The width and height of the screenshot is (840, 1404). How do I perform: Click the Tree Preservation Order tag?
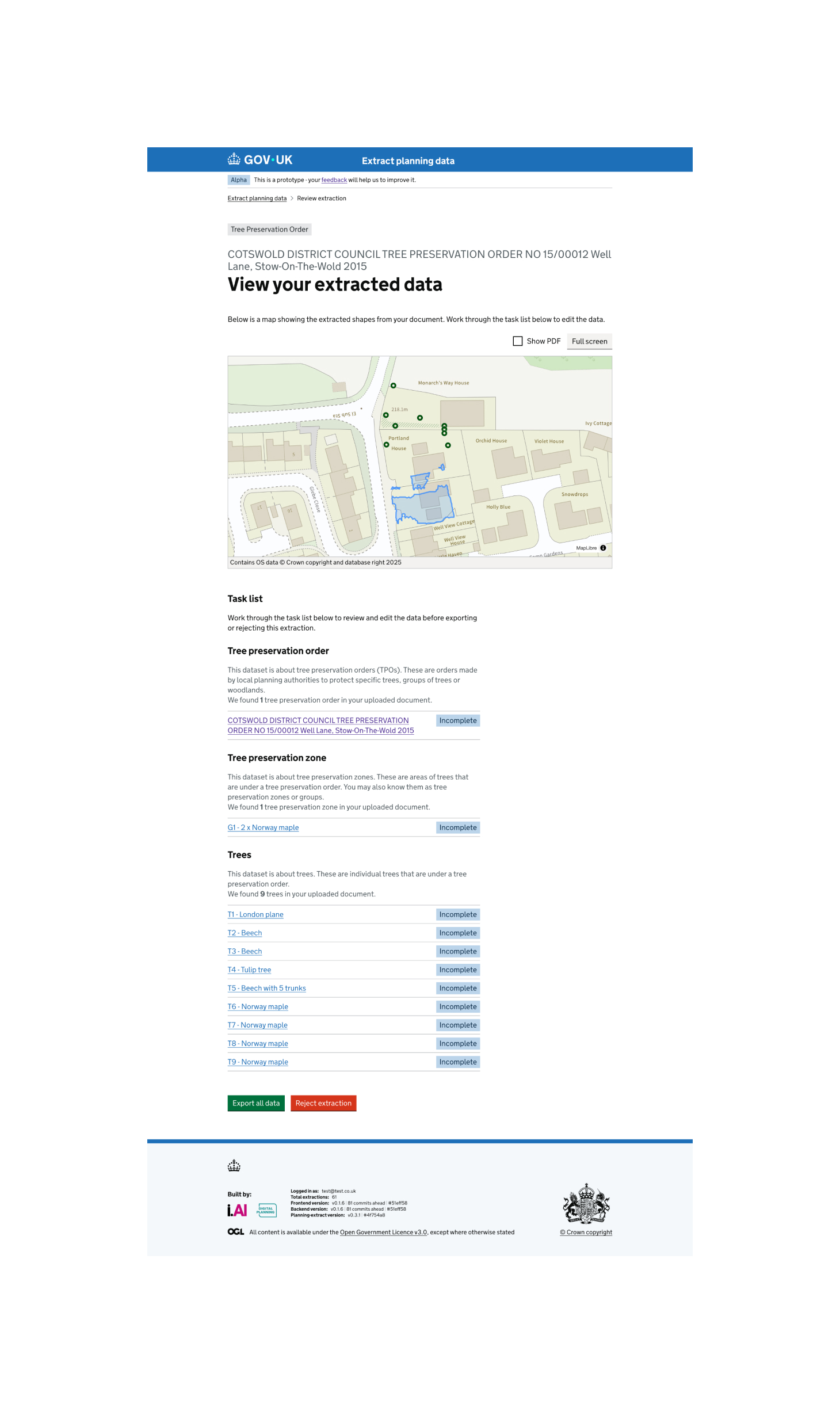point(269,229)
